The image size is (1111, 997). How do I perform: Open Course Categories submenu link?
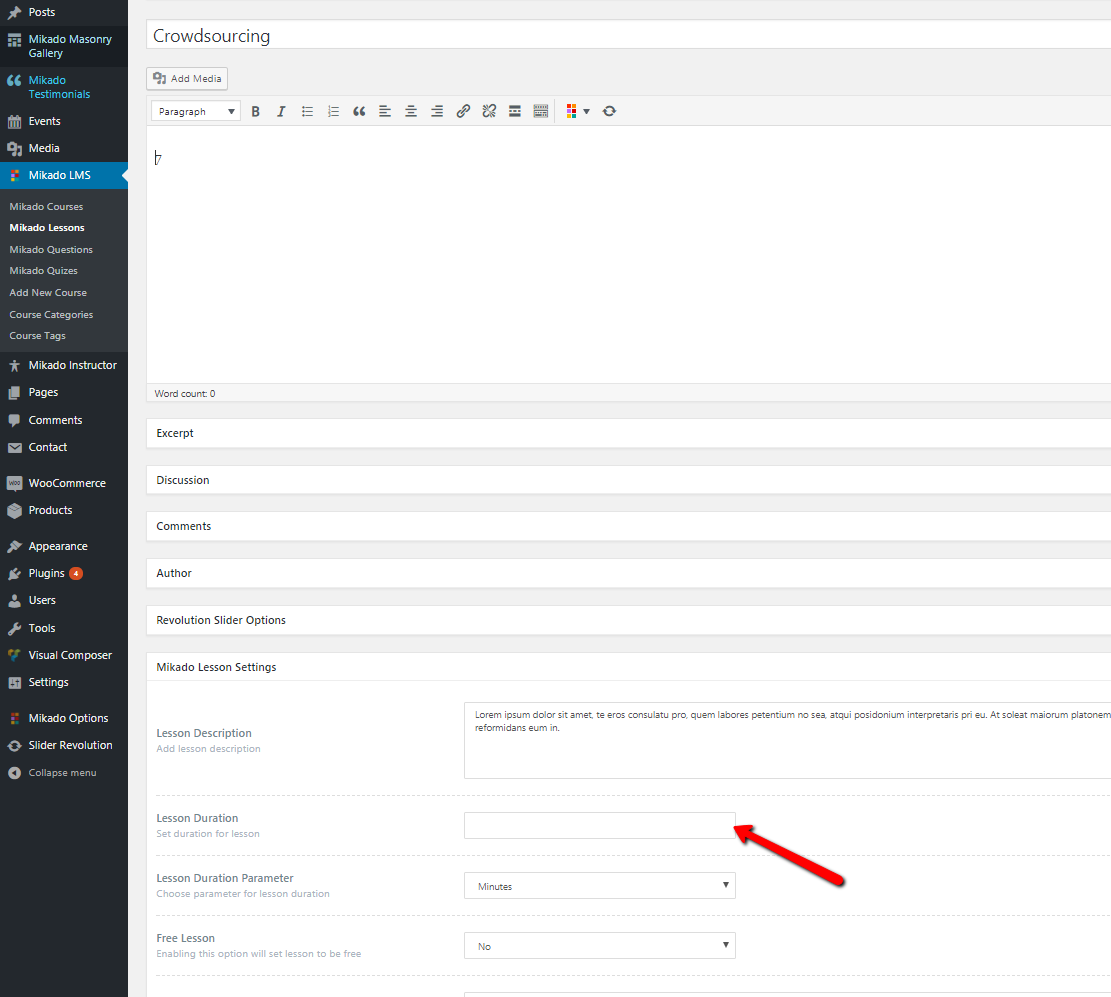[51, 315]
